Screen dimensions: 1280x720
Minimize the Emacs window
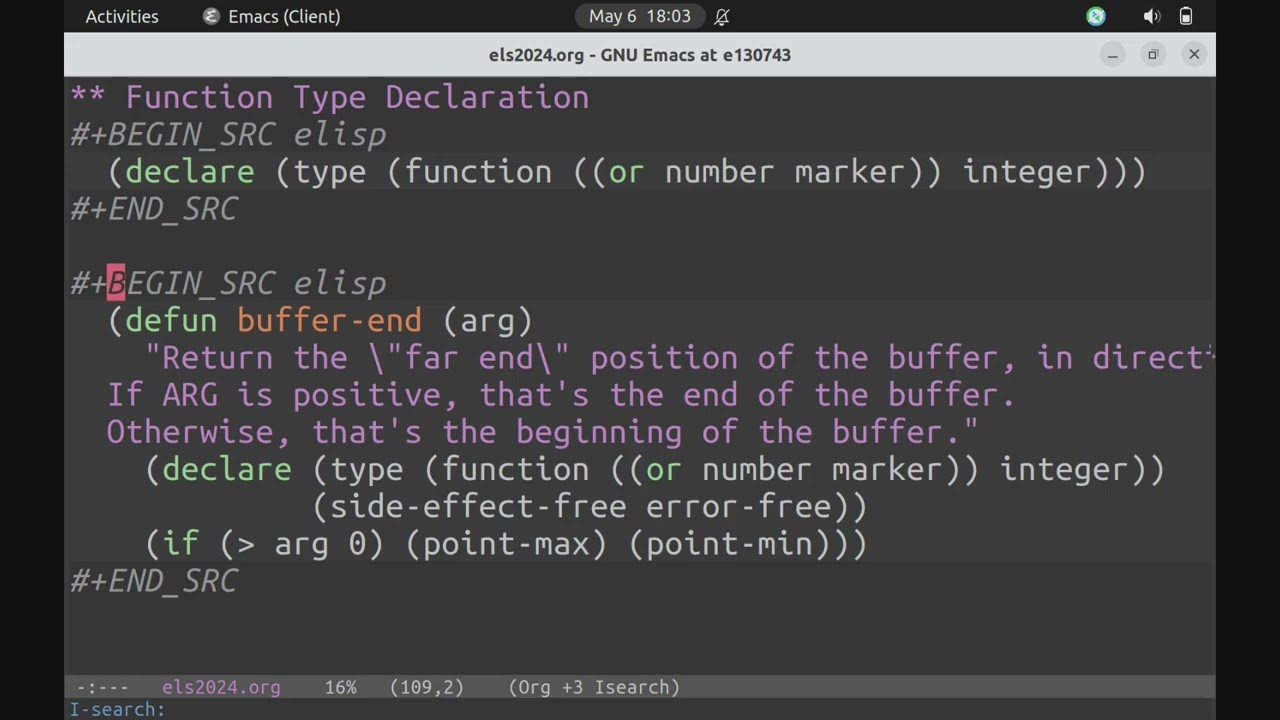(x=1112, y=55)
